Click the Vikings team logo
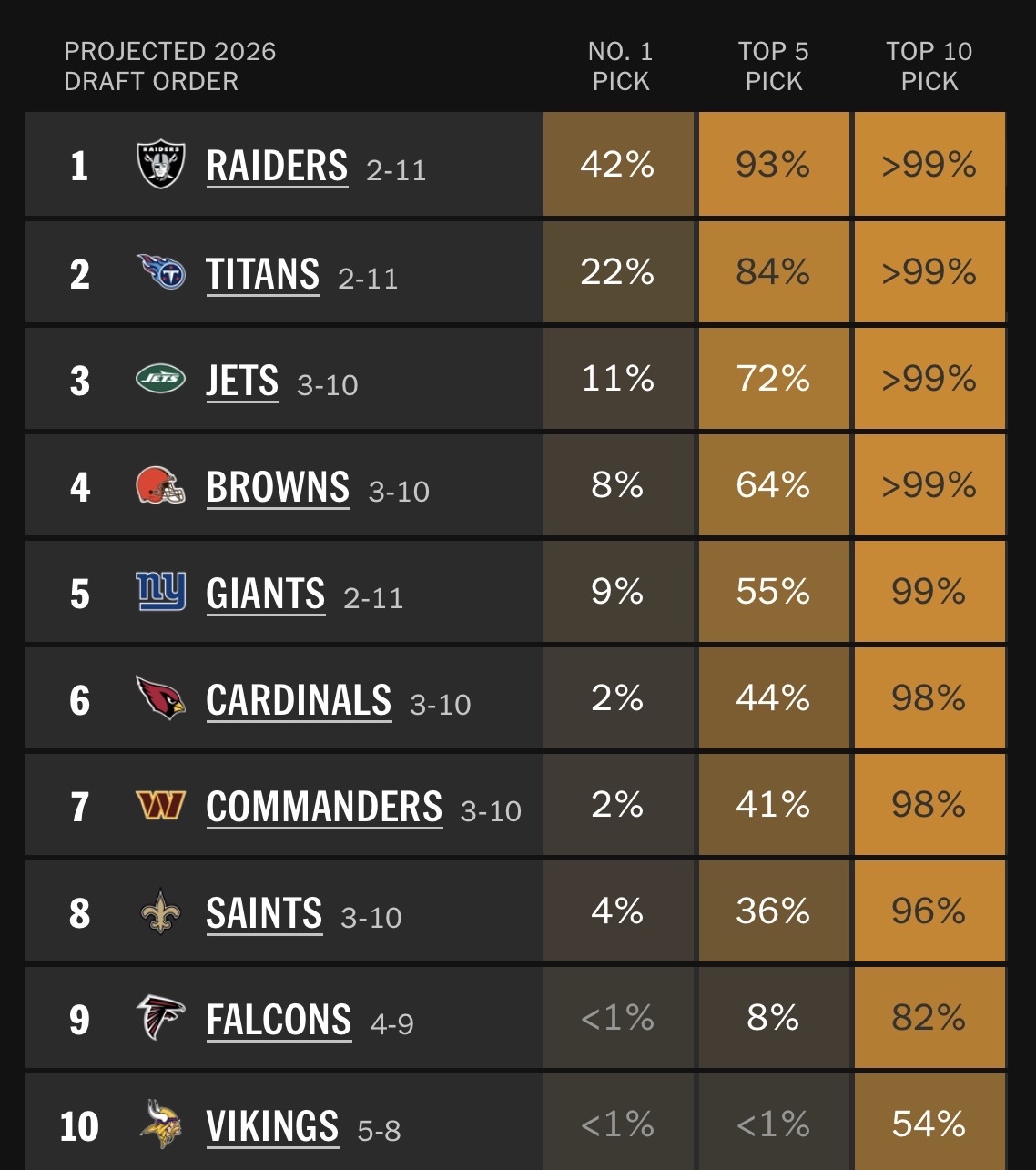Viewport: 1036px width, 1170px height. click(160, 1124)
